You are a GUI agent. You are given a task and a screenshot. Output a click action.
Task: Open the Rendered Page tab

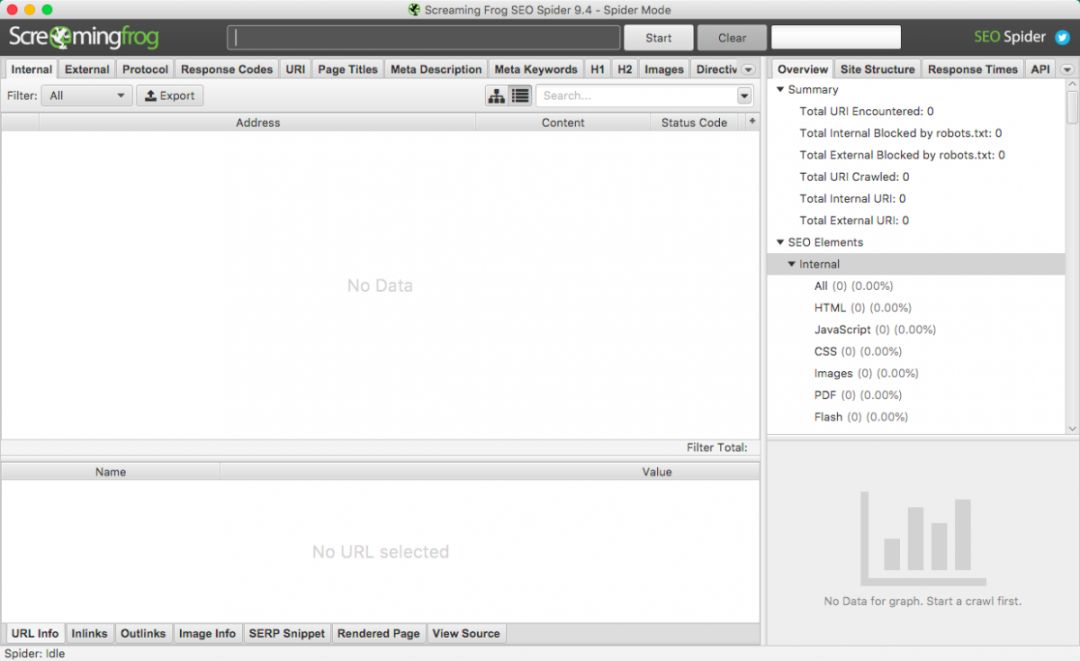(x=378, y=633)
